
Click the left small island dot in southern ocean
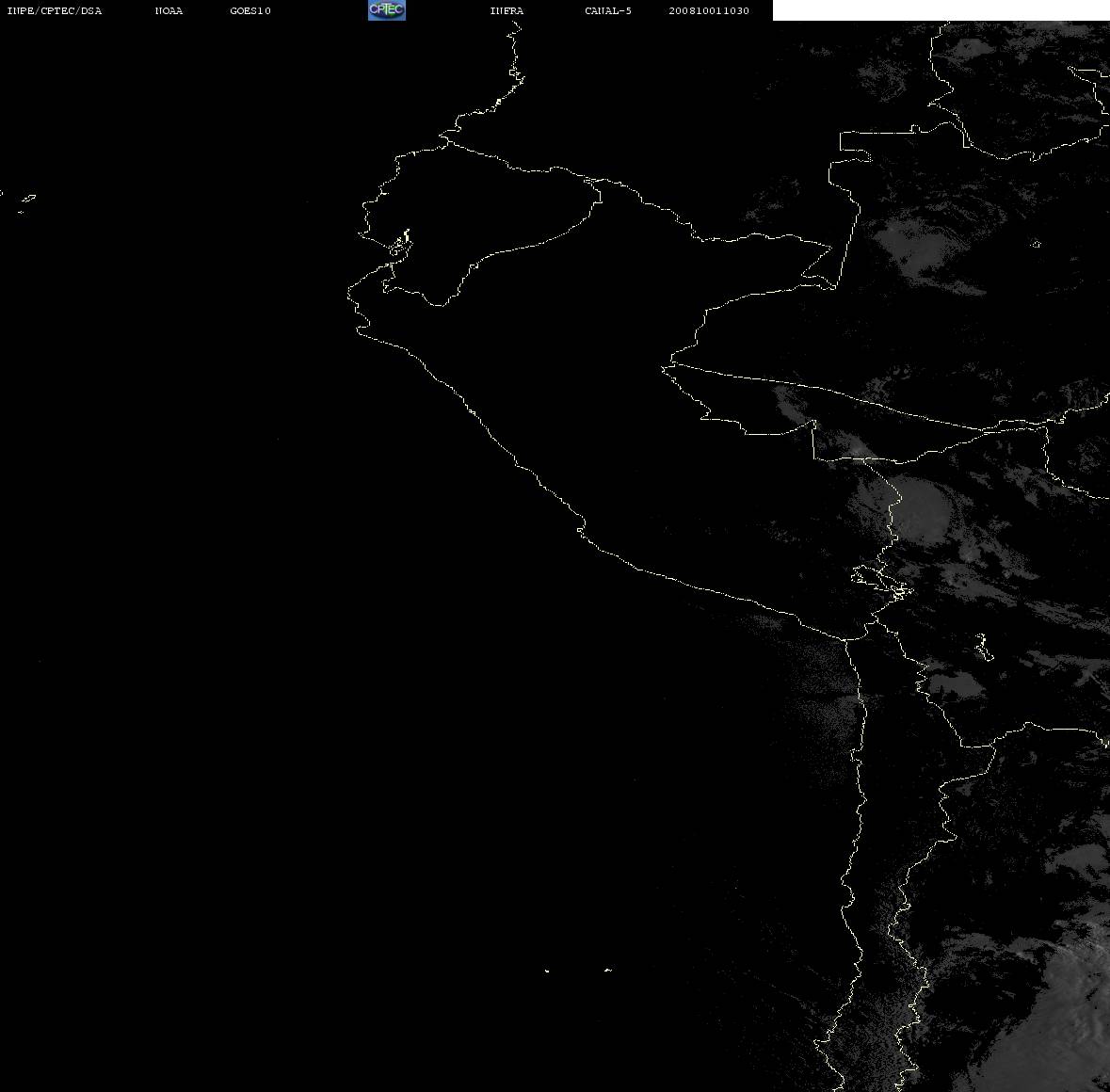point(546,971)
